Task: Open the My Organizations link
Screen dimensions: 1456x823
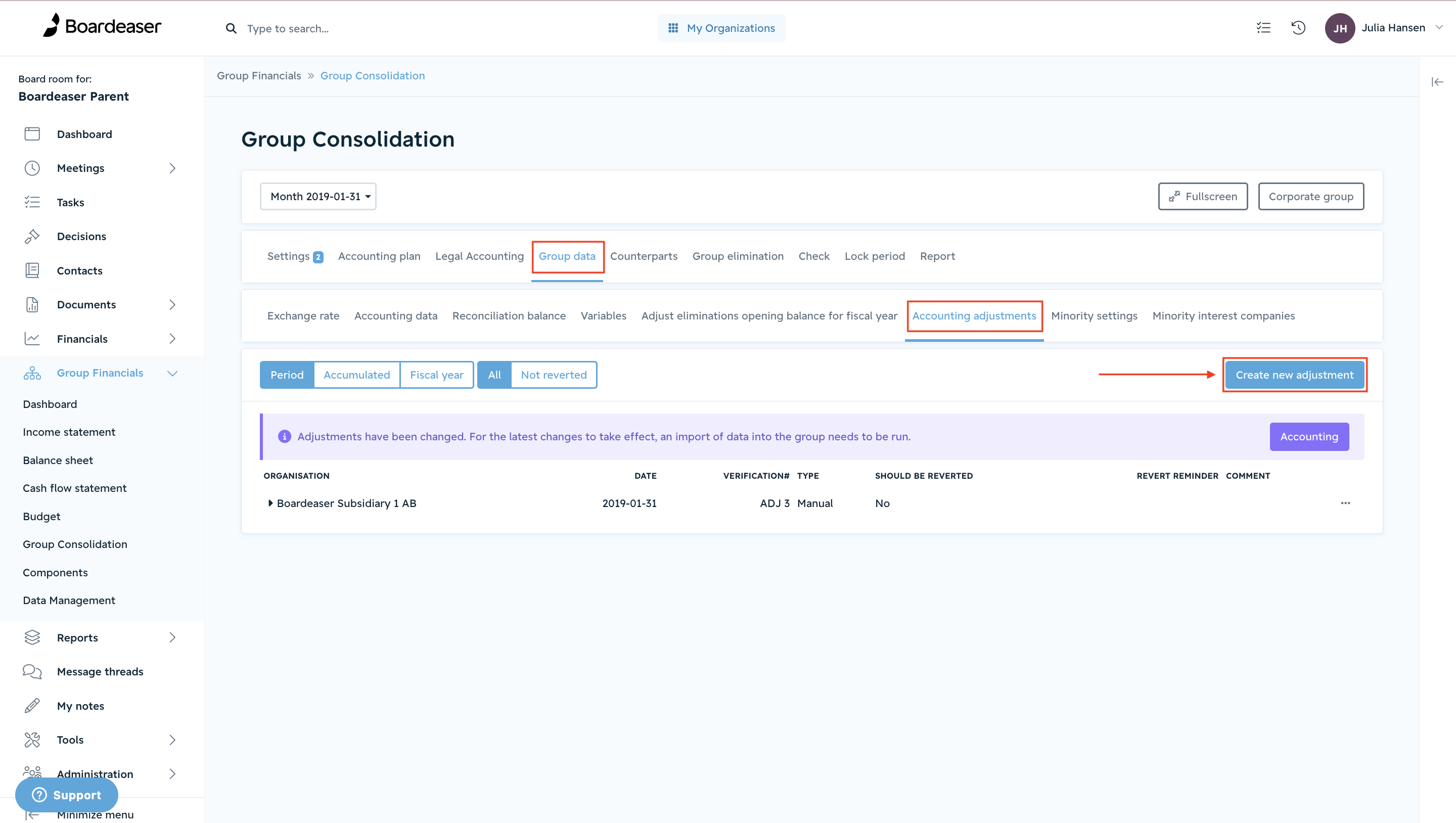Action: pyautogui.click(x=722, y=28)
